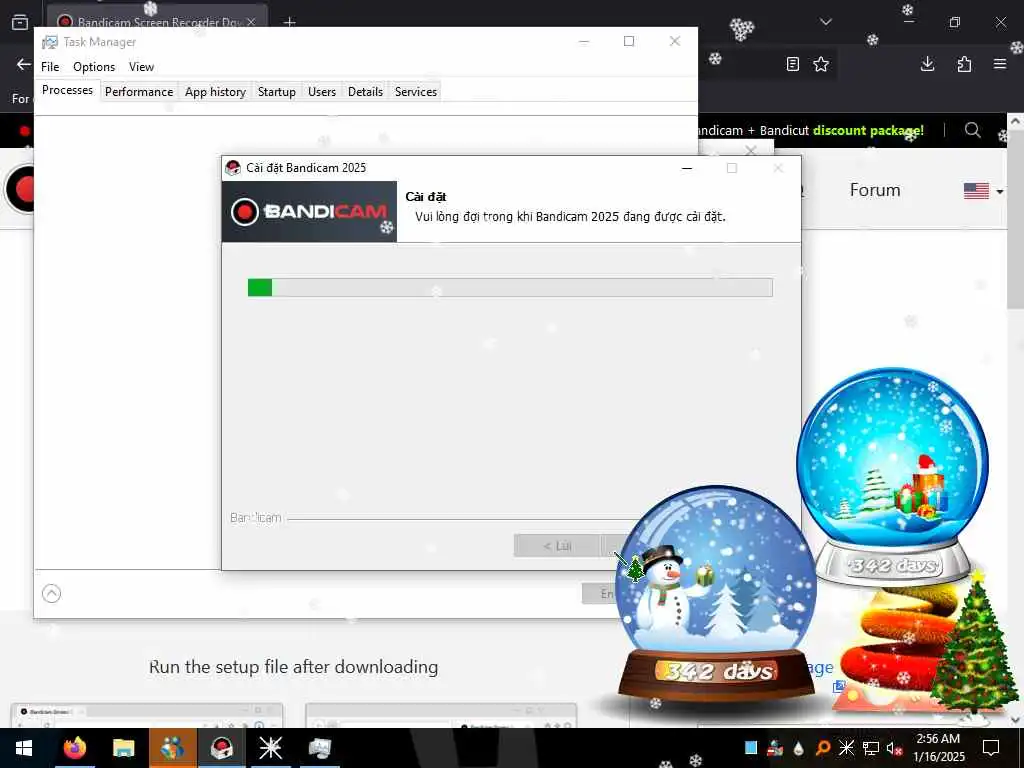The image size is (1024, 768).
Task: Open the language flag dropdown on website
Action: tap(984, 191)
